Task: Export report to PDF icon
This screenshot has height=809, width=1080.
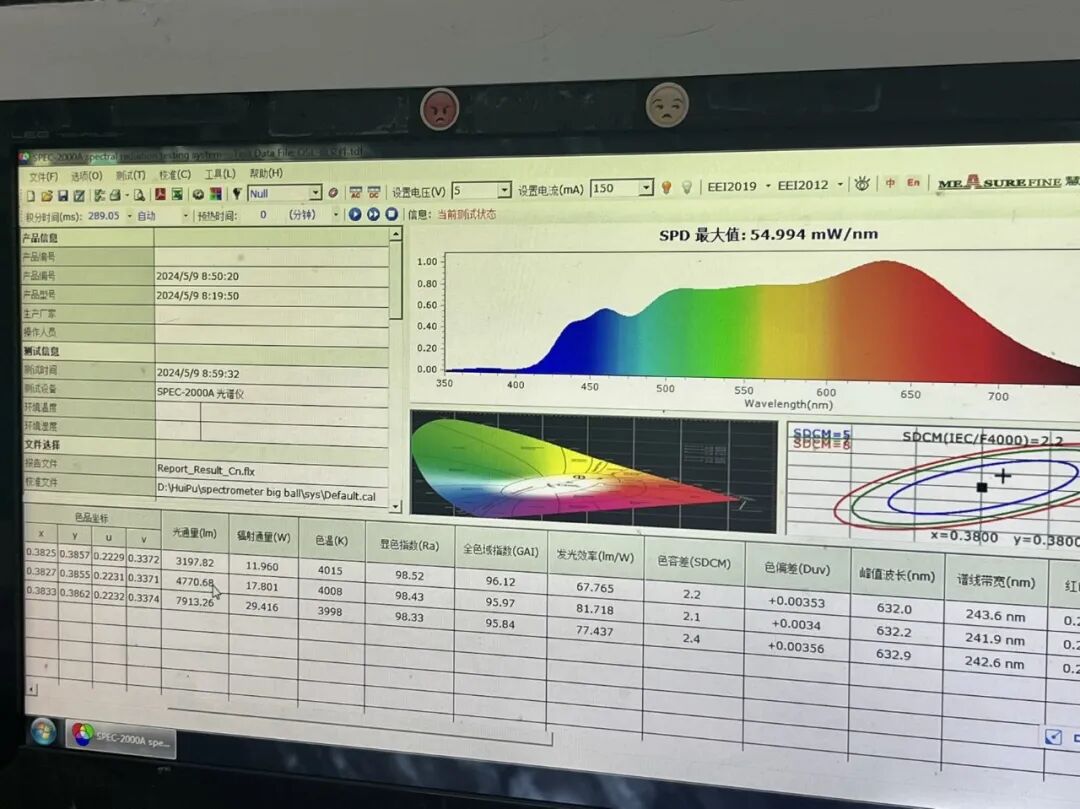Action: pyautogui.click(x=160, y=195)
